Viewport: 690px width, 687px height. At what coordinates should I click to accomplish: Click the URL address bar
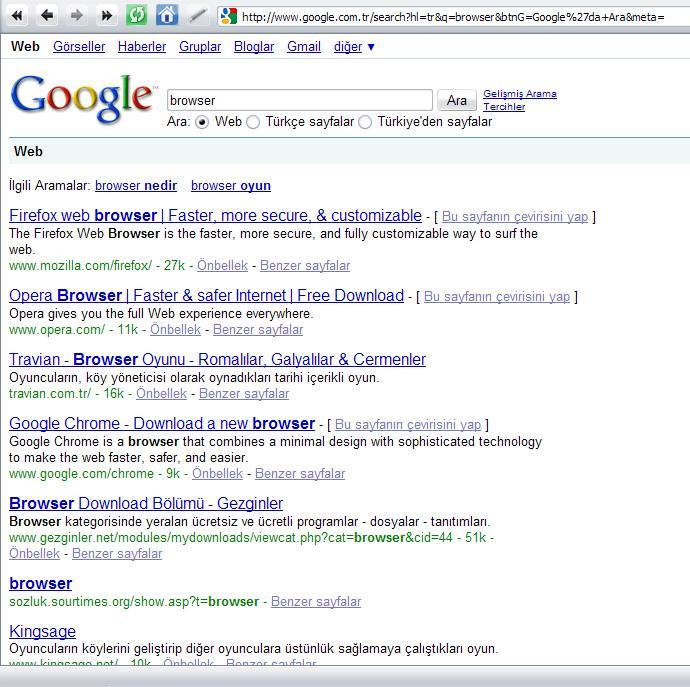click(453, 17)
